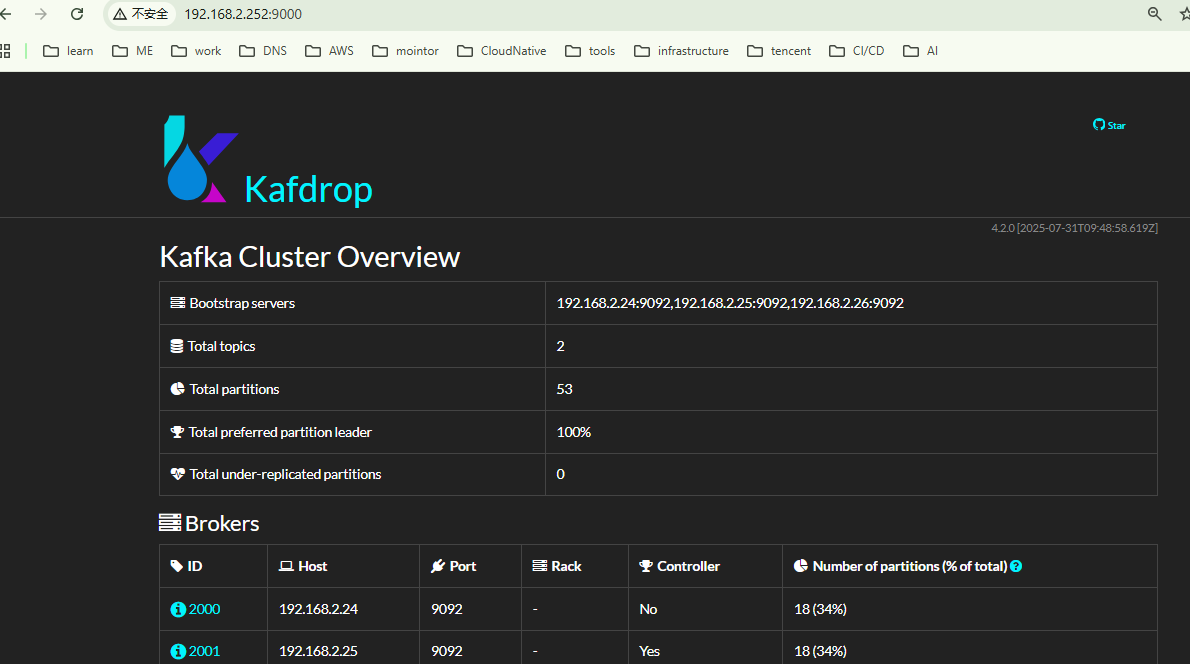This screenshot has height=664, width=1190.
Task: Open the CI/CD bookmark folder
Action: pos(857,51)
